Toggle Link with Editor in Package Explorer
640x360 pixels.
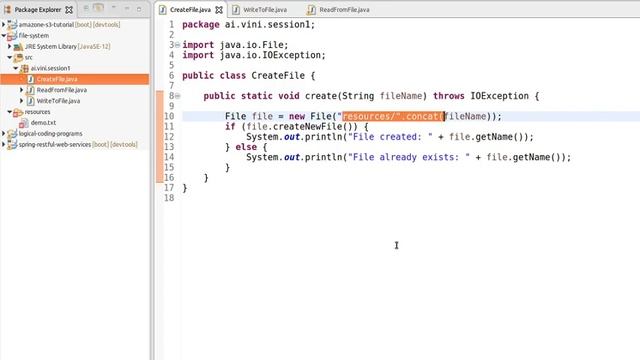tap(98, 8)
